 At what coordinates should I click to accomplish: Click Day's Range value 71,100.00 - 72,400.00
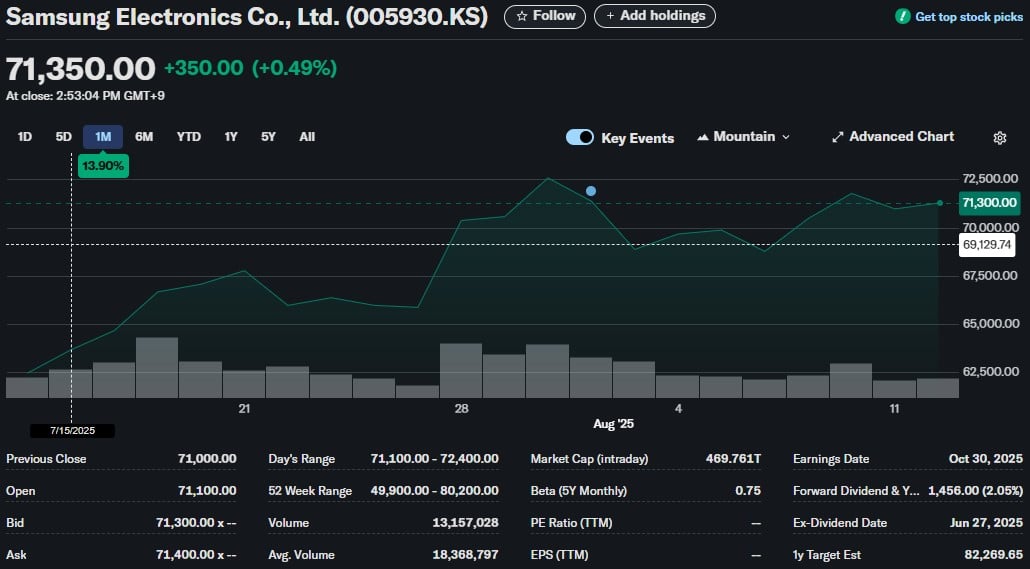tap(434, 459)
